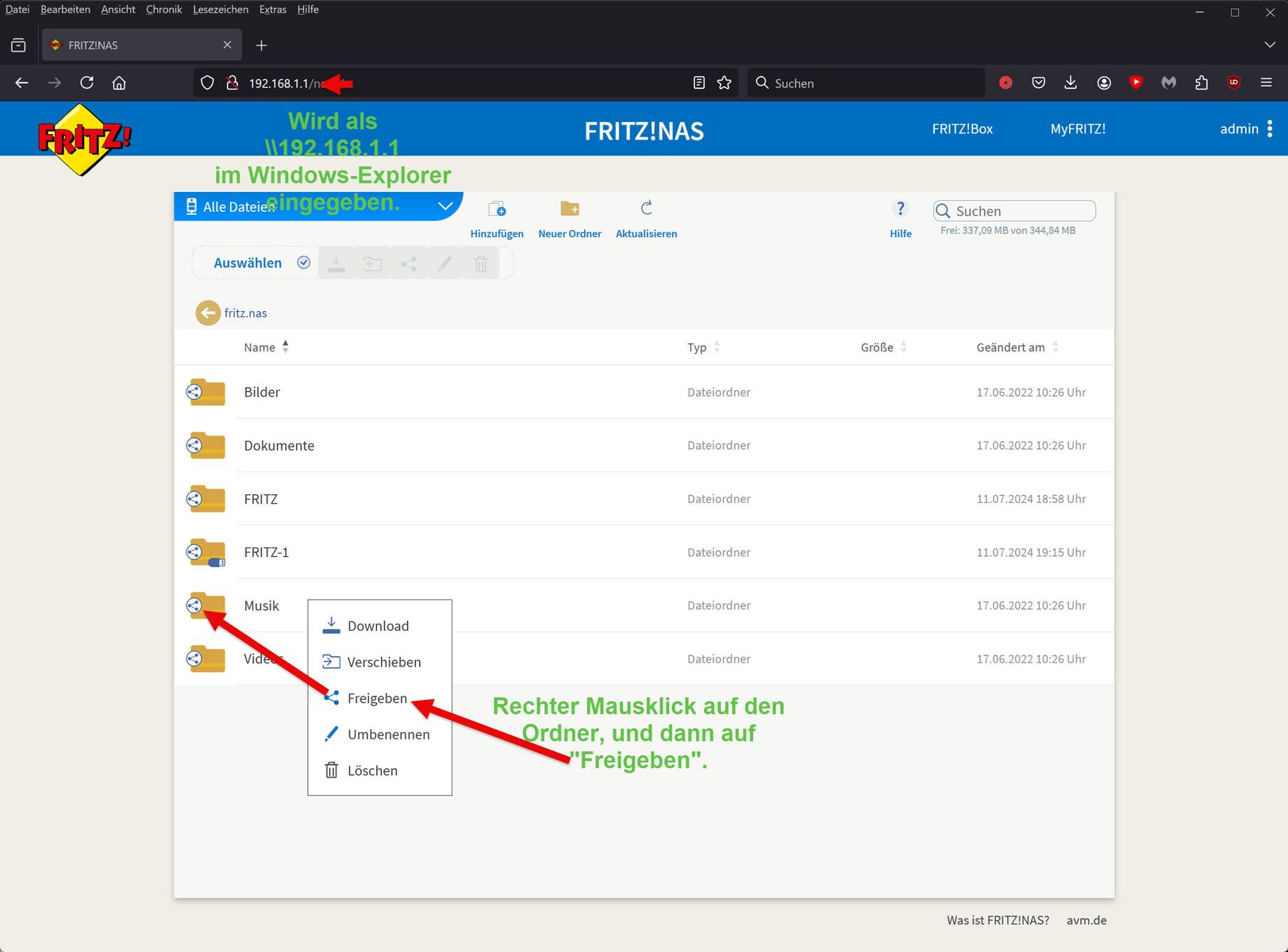Choose Löschen in the context menu
Image resolution: width=1288 pixels, height=952 pixels.
click(x=379, y=770)
